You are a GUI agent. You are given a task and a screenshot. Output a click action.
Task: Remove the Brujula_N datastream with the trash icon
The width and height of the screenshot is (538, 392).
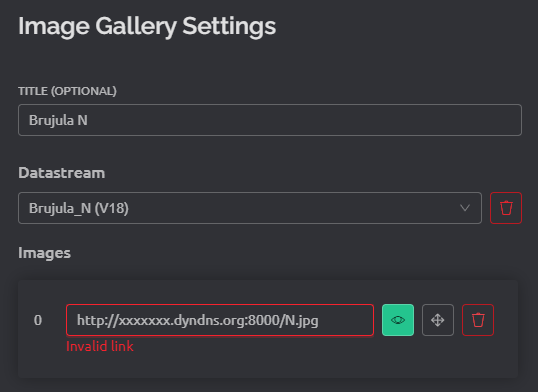click(506, 208)
